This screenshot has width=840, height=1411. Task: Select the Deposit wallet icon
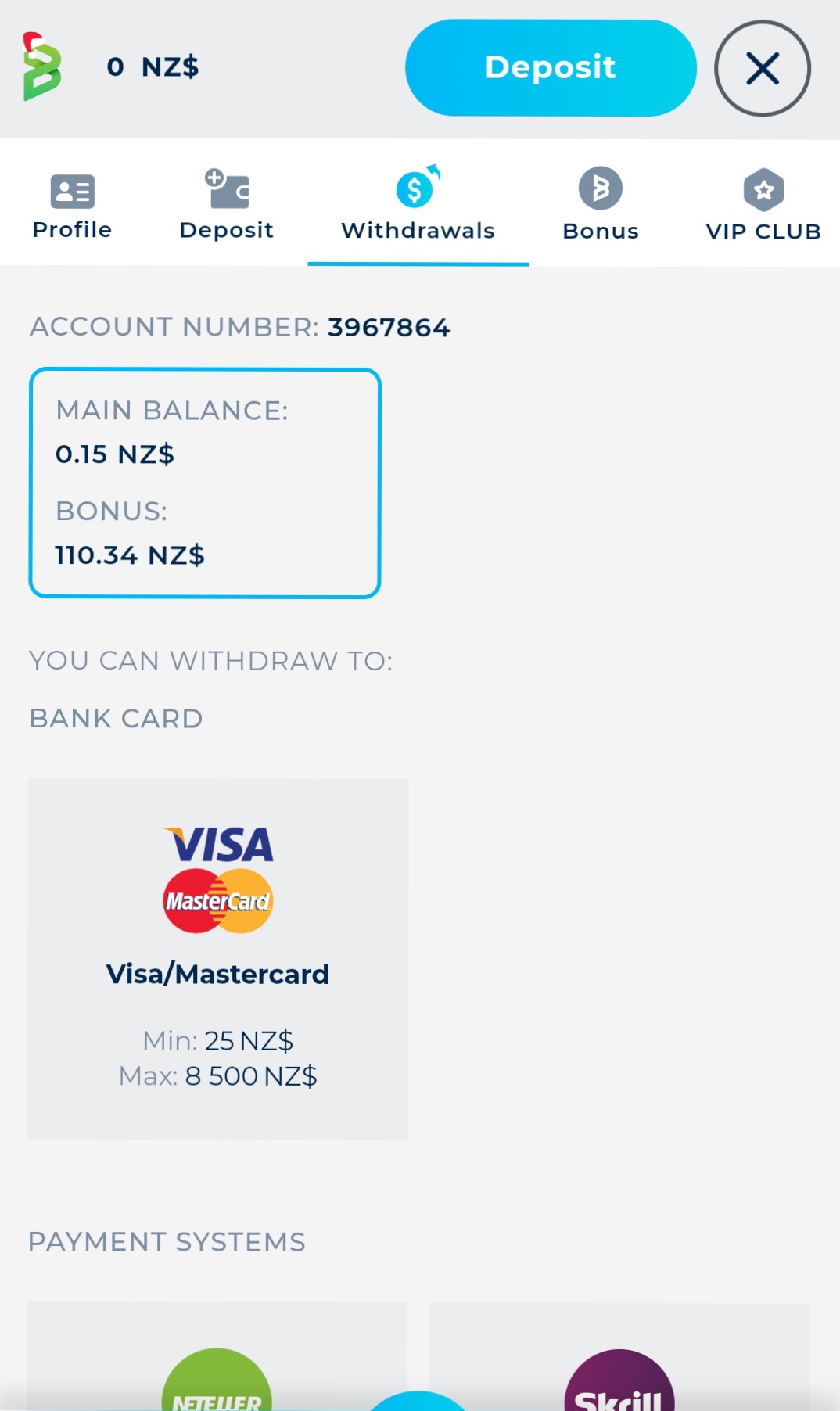(227, 188)
